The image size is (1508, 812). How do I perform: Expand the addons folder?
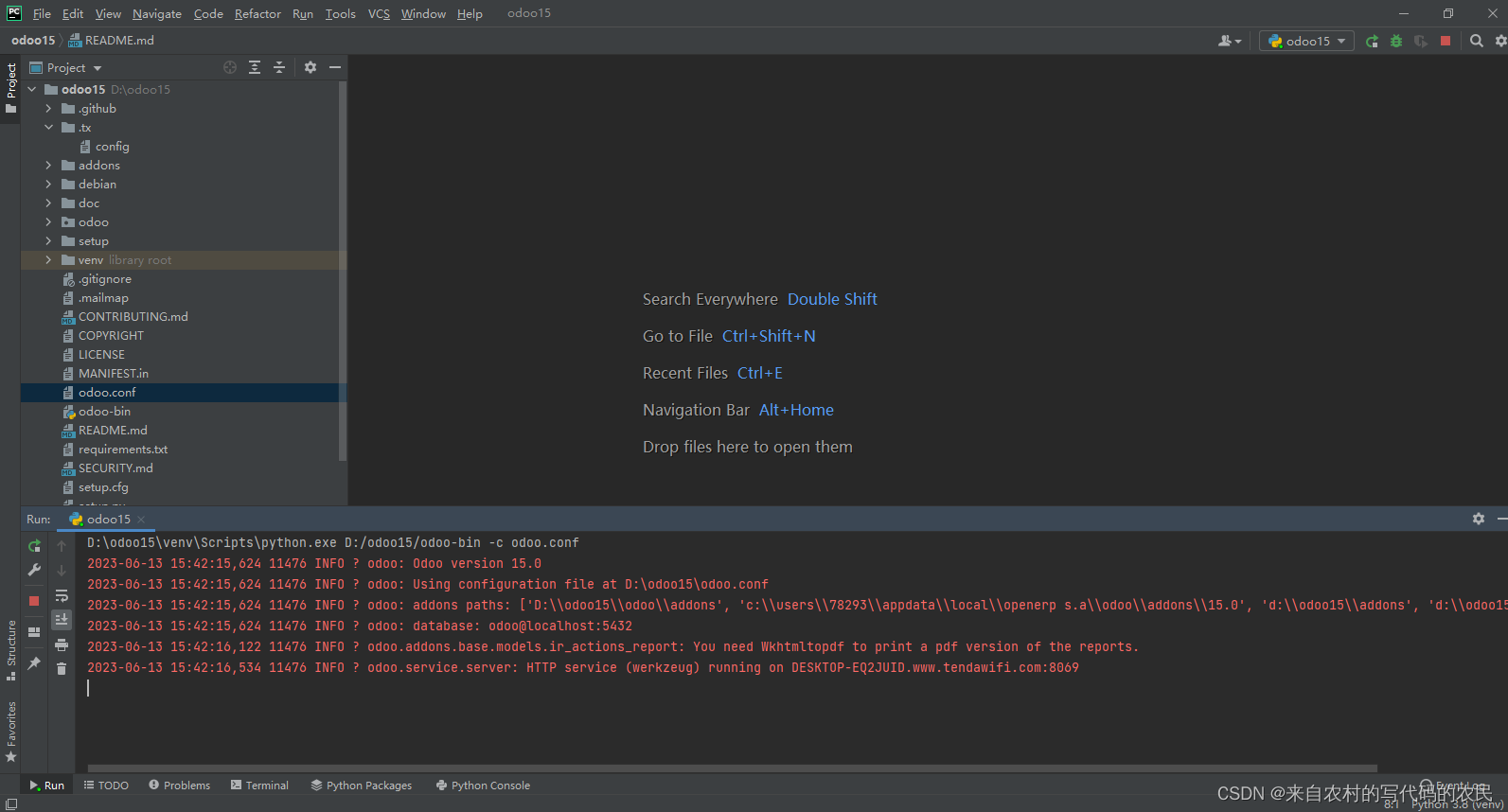pos(49,165)
